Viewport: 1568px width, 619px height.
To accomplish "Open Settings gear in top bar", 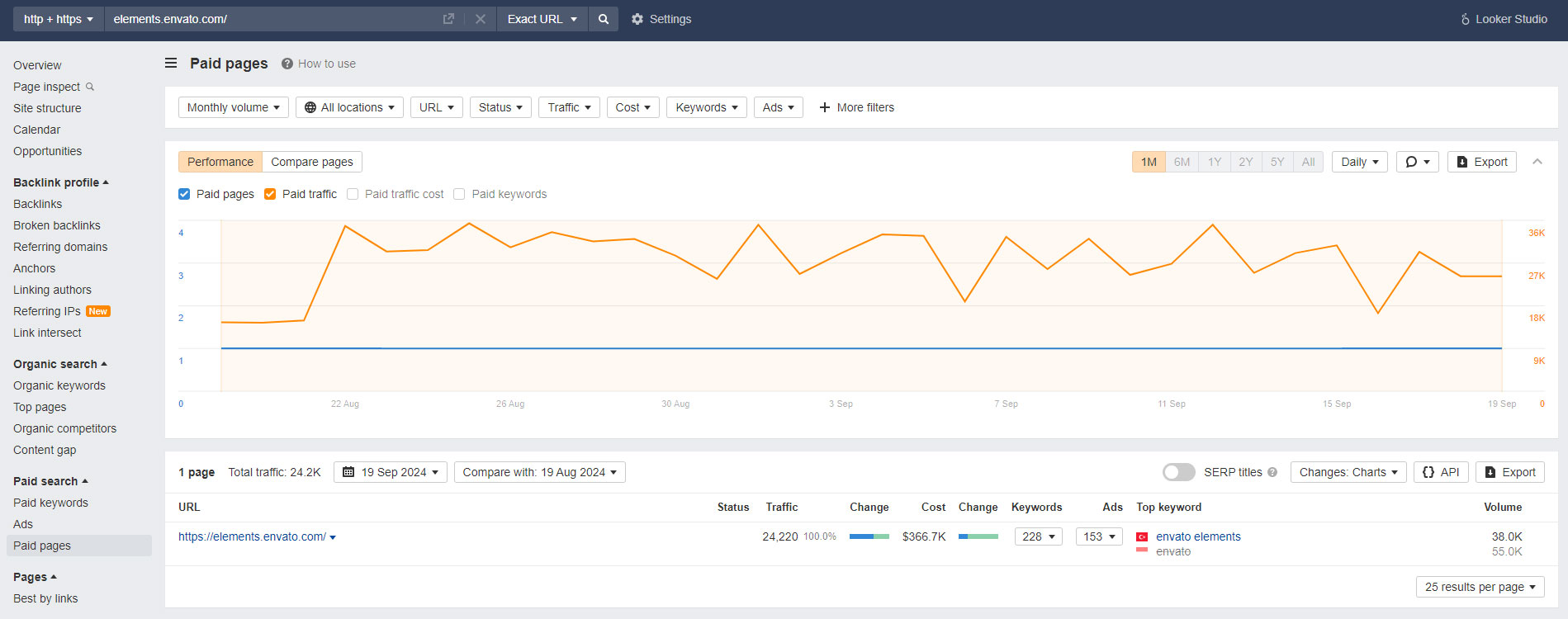I will click(661, 19).
